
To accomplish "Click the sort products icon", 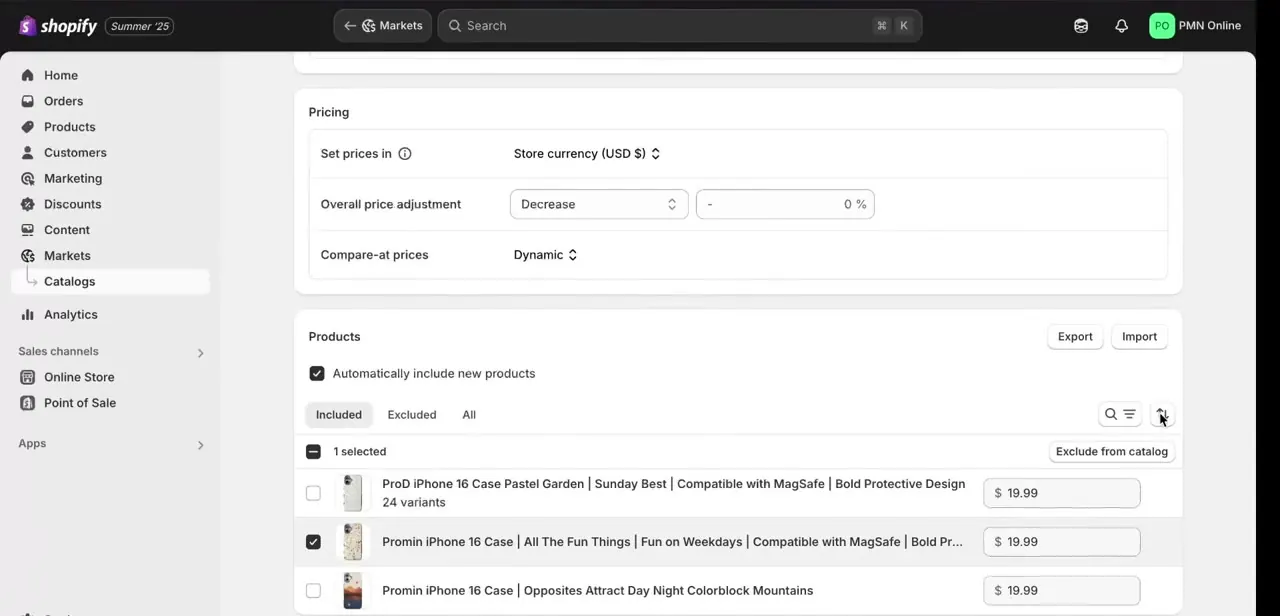I will (1162, 414).
